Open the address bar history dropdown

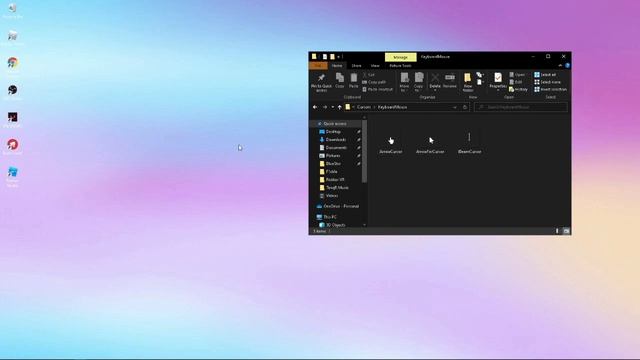coord(455,107)
